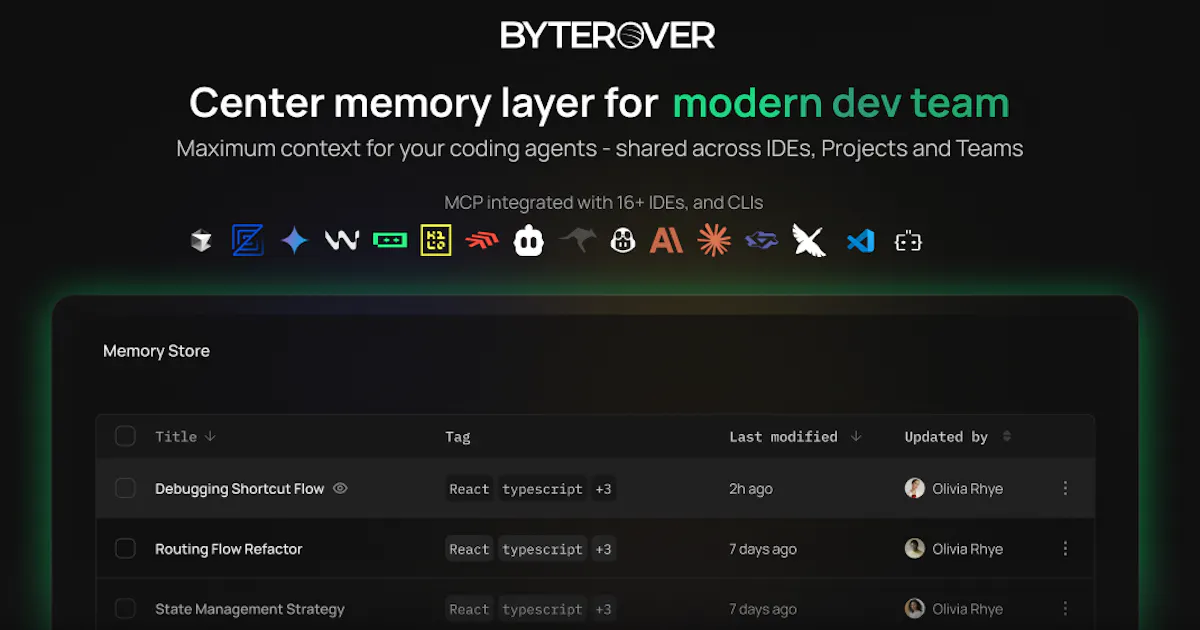This screenshot has height=630, width=1200.
Task: Click the React tag on State Management Strategy
Action: coord(469,609)
